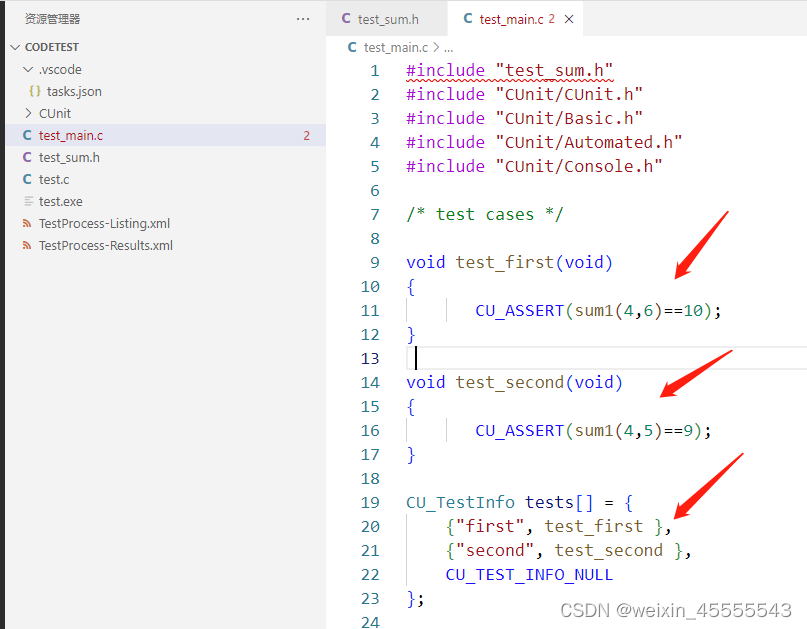Place cursor on empty line 13

(x=606, y=358)
